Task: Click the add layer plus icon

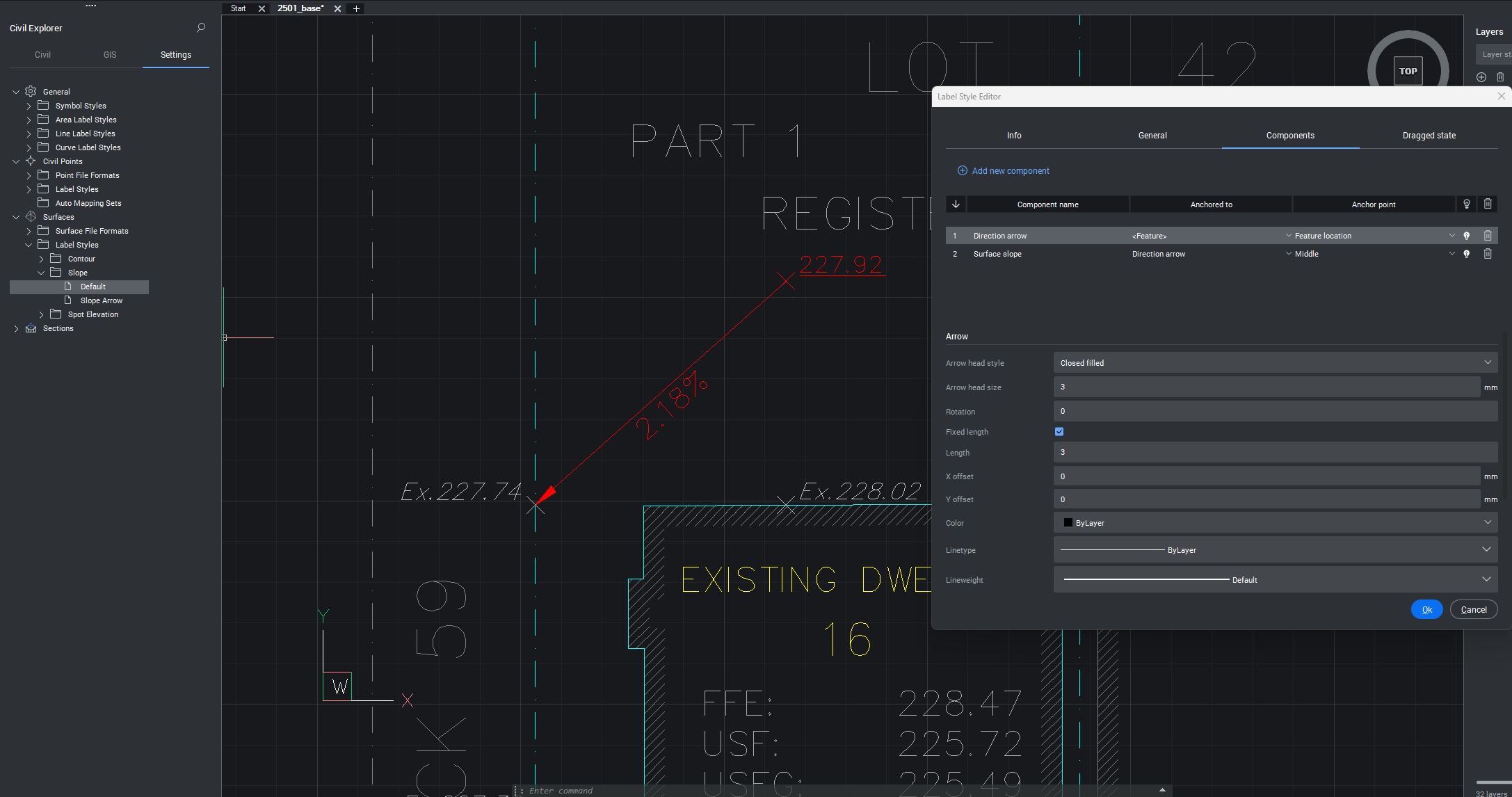Action: 1481,77
